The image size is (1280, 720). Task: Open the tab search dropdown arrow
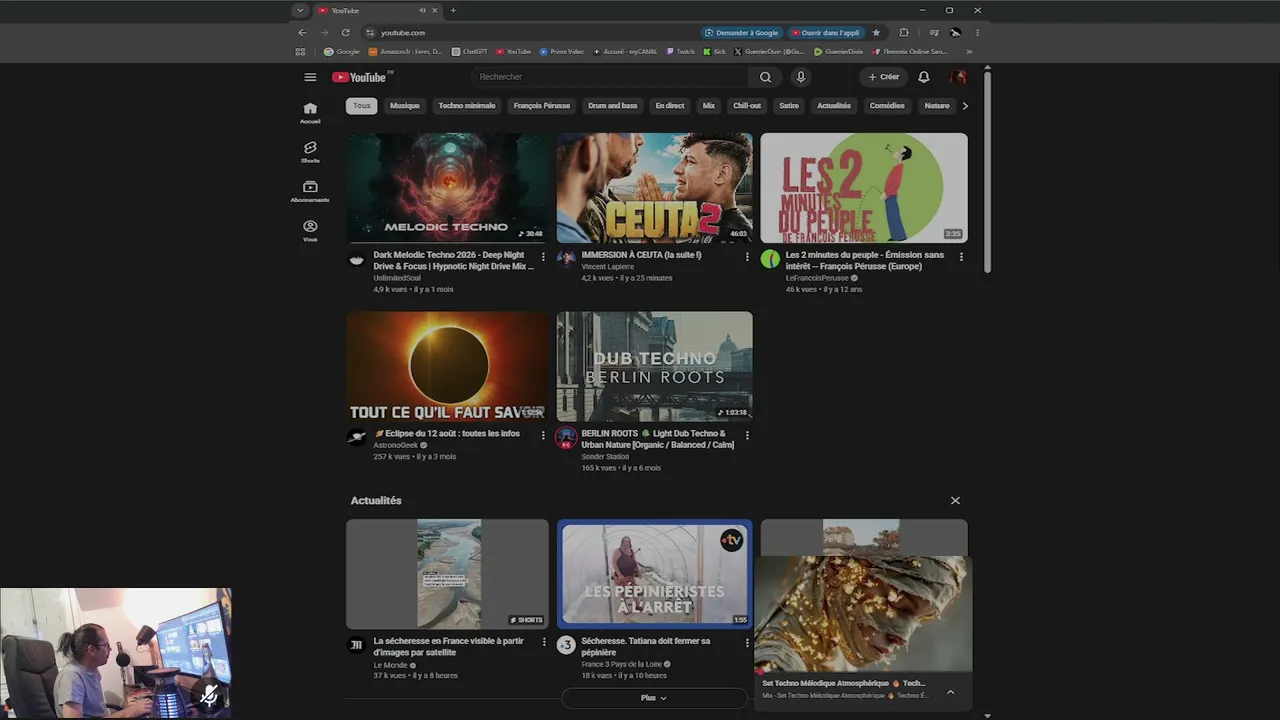(x=300, y=10)
